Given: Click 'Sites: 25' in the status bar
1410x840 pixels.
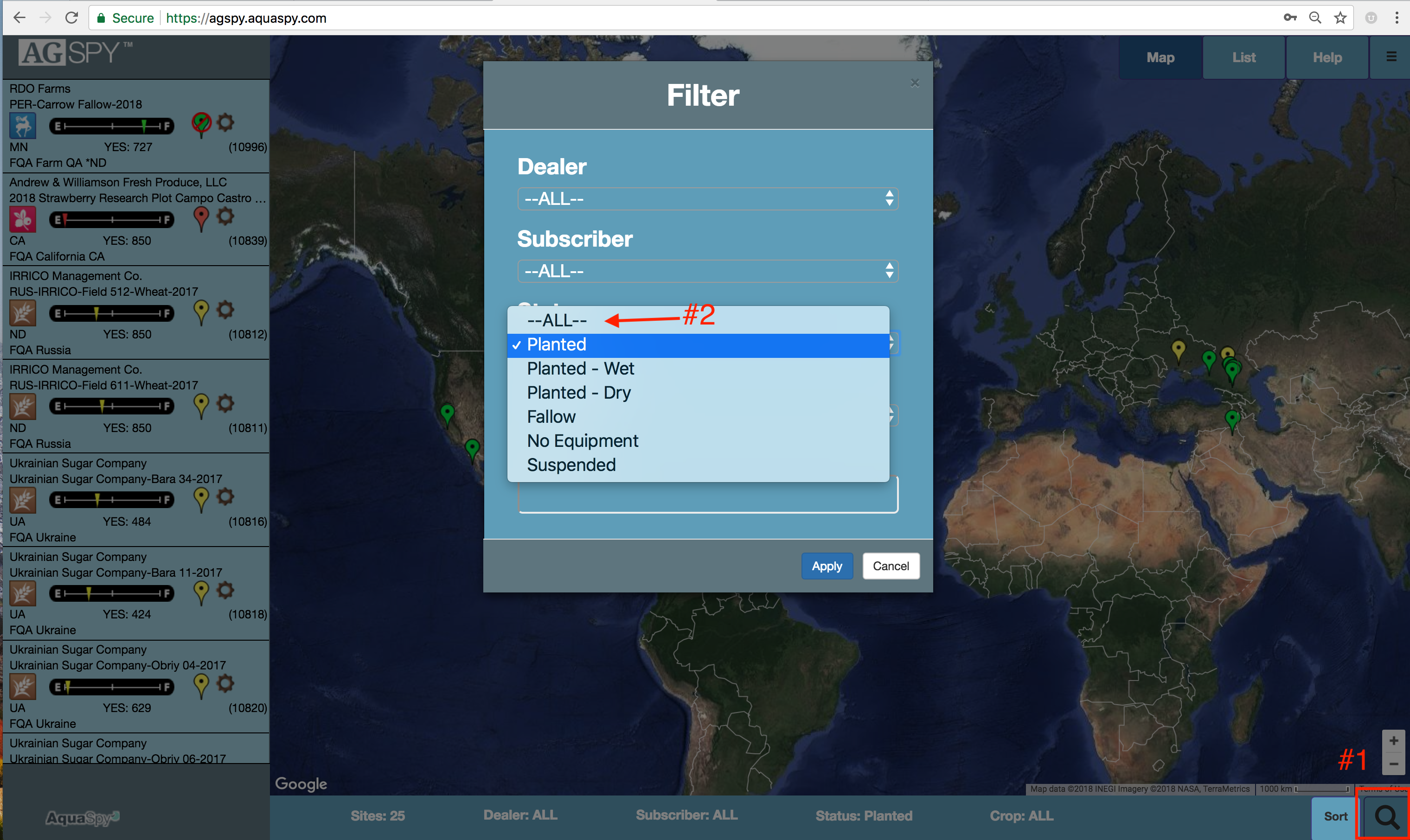Looking at the screenshot, I should point(377,815).
